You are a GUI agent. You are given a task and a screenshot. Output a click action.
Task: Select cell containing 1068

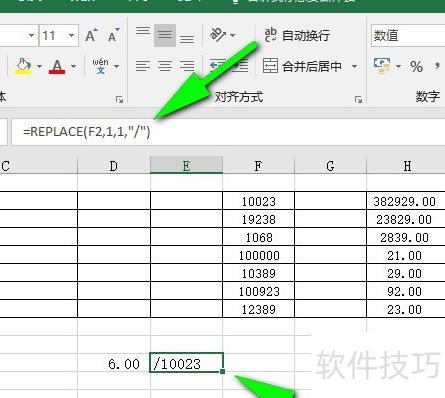(x=258, y=237)
